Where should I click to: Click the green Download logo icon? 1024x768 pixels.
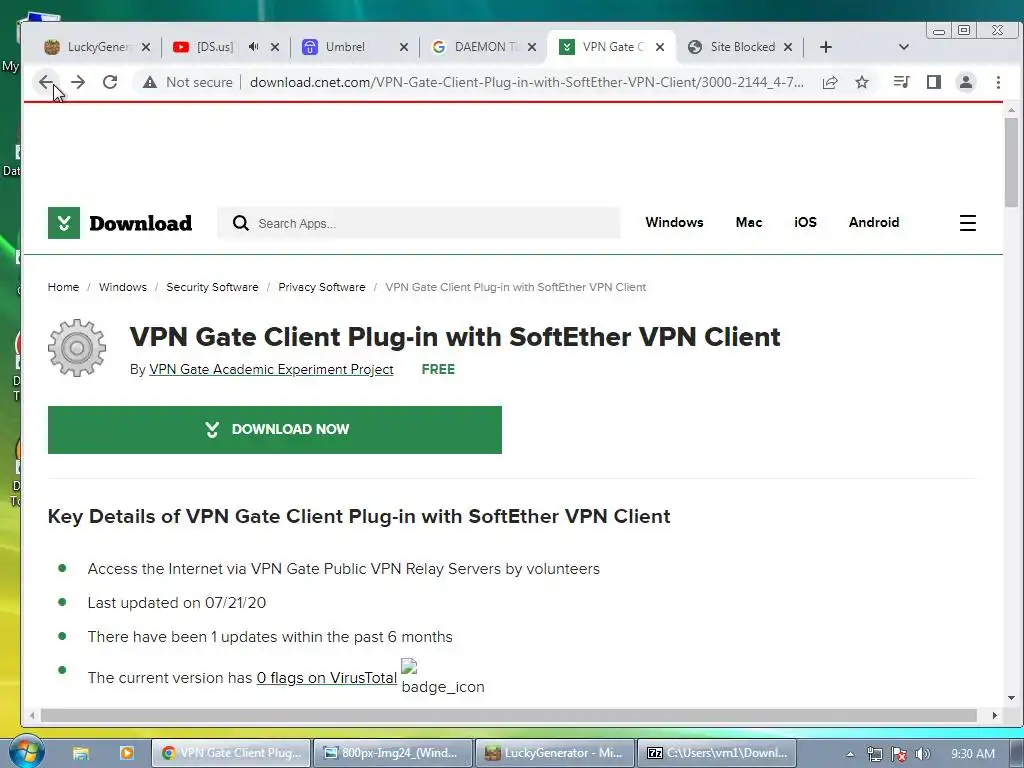[64, 223]
